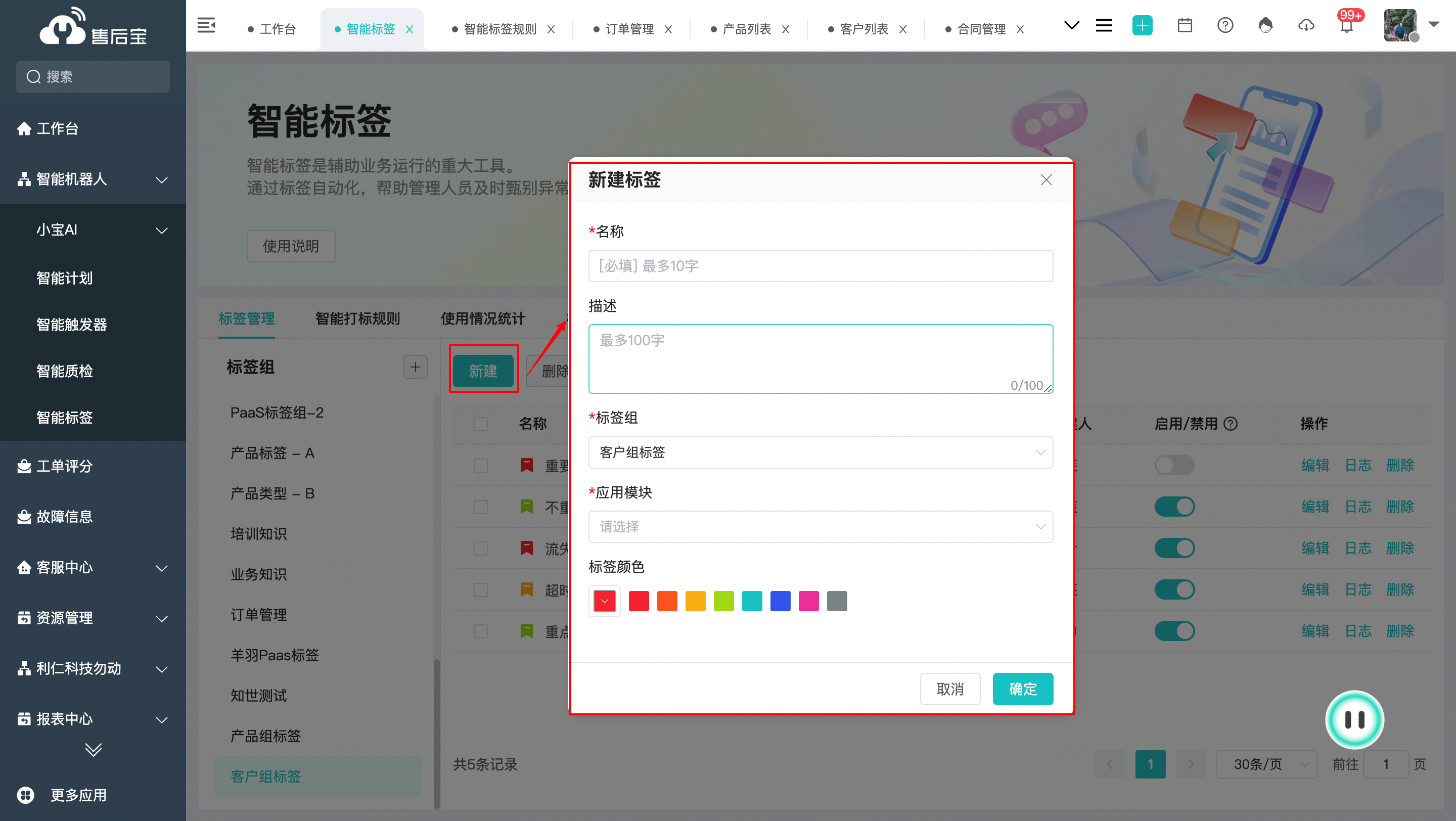This screenshot has width=1456, height=821.
Task: Click the user avatar photo
Action: pos(1400,25)
